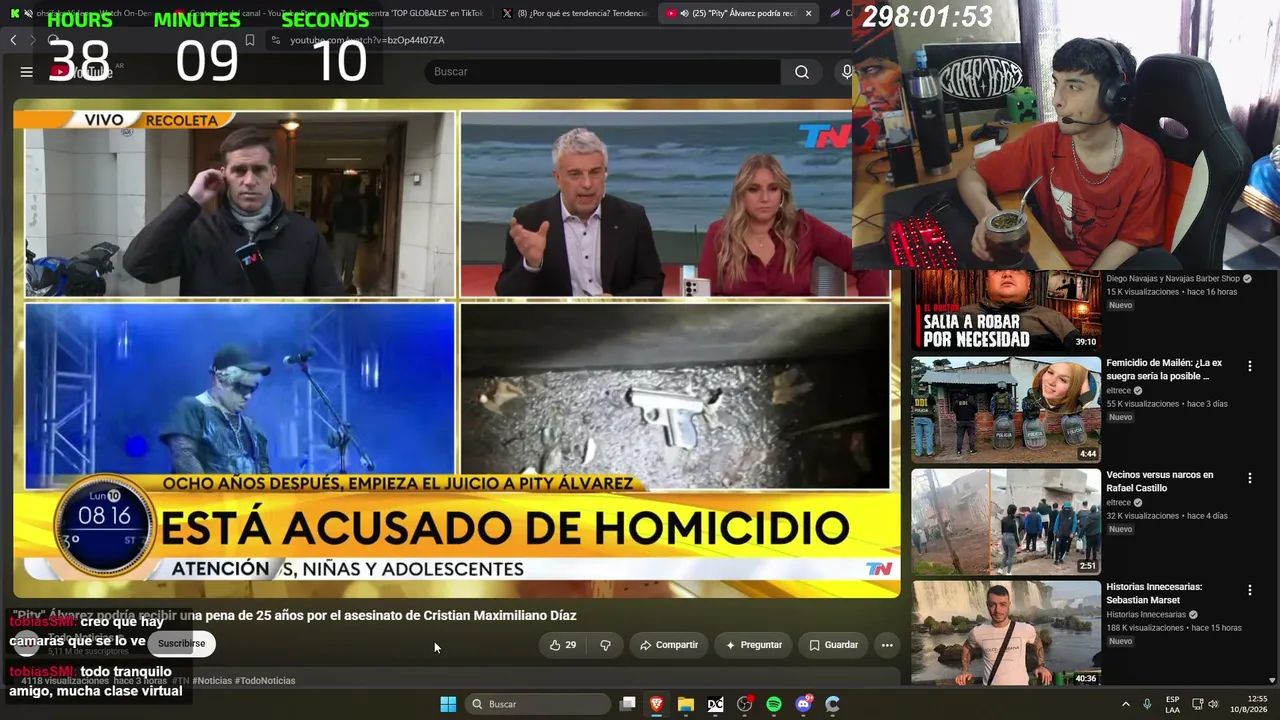This screenshot has height=720, width=1280.
Task: Click 'Diego Navajas y Navajas Barber Shop' channel
Action: pos(1173,278)
